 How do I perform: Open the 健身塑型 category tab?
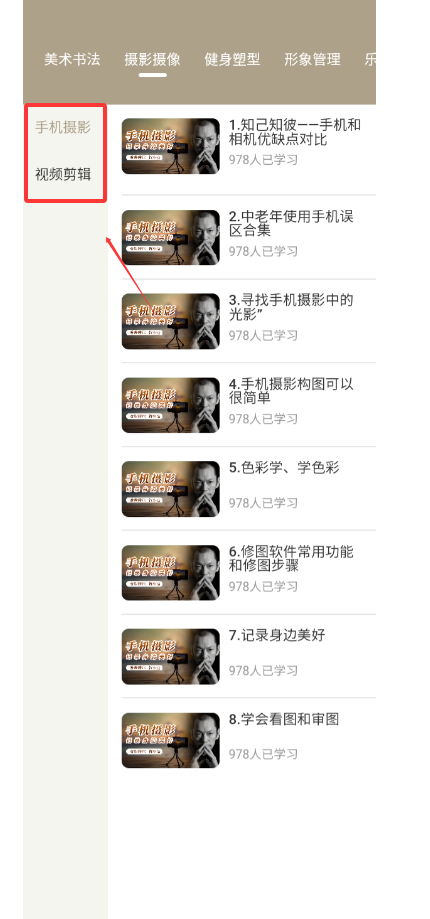[x=232, y=59]
